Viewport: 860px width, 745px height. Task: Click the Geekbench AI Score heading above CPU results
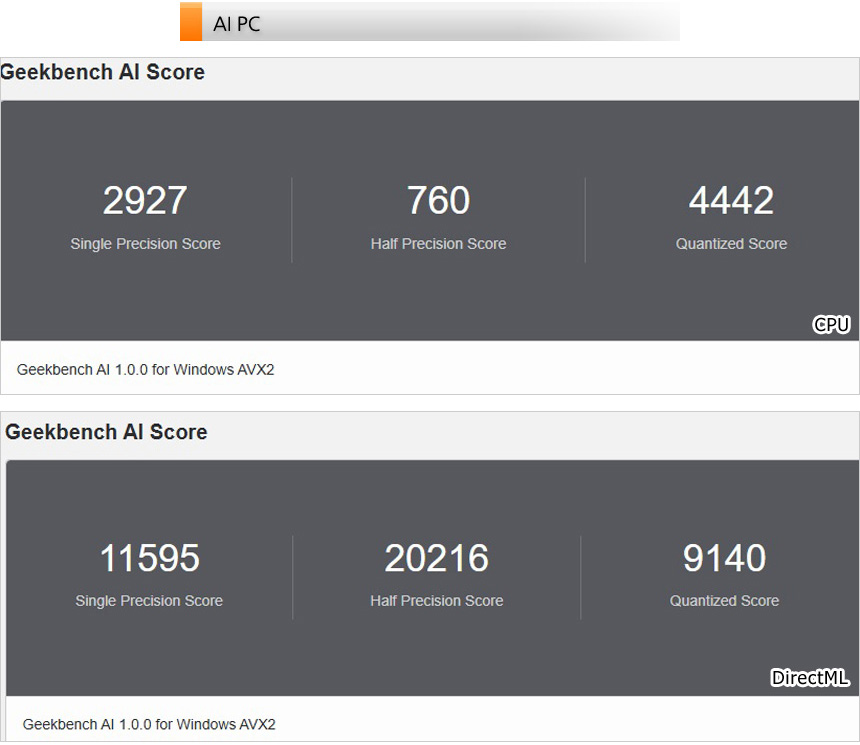(103, 72)
